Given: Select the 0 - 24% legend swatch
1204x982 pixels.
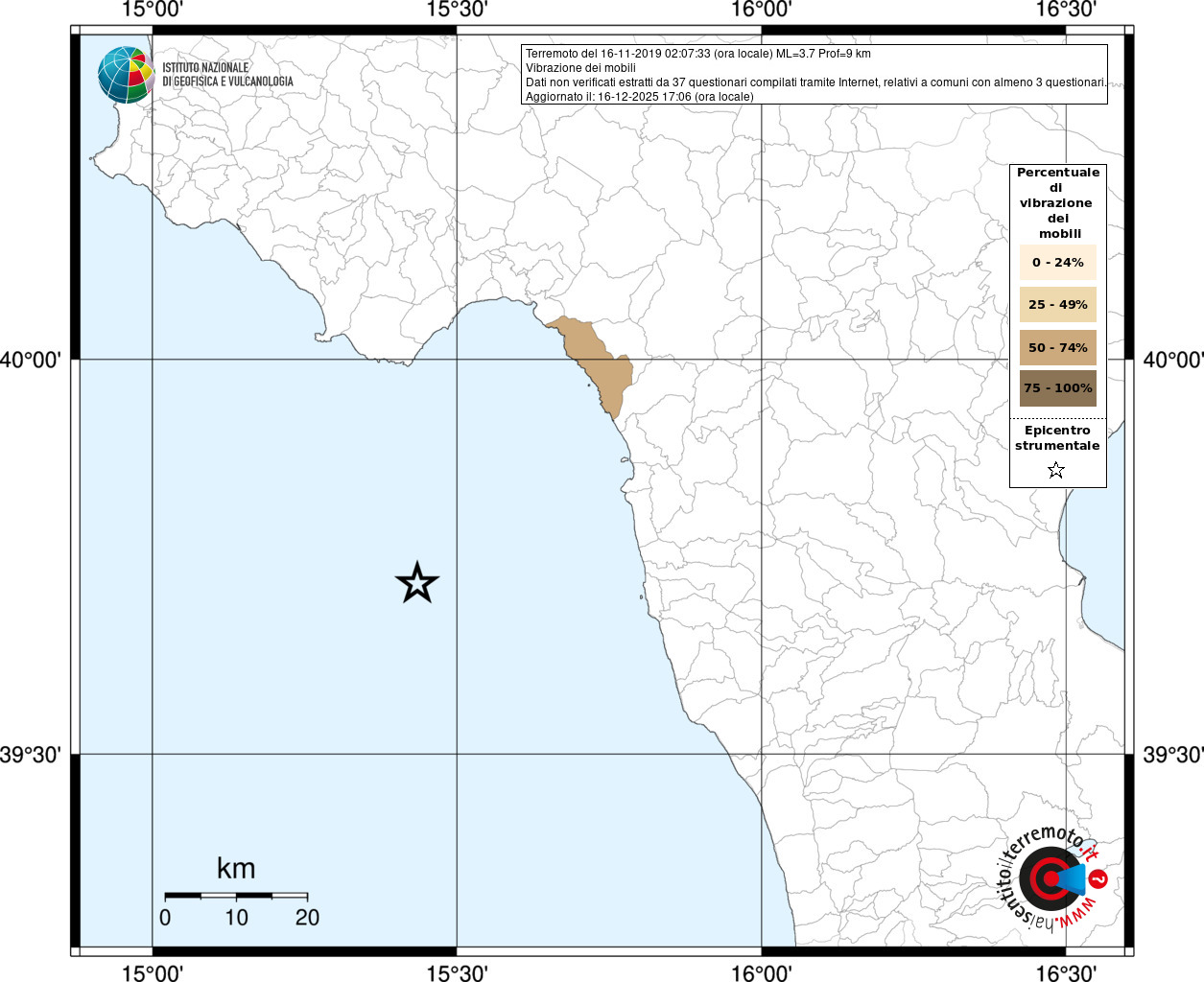Looking at the screenshot, I should [x=1058, y=262].
